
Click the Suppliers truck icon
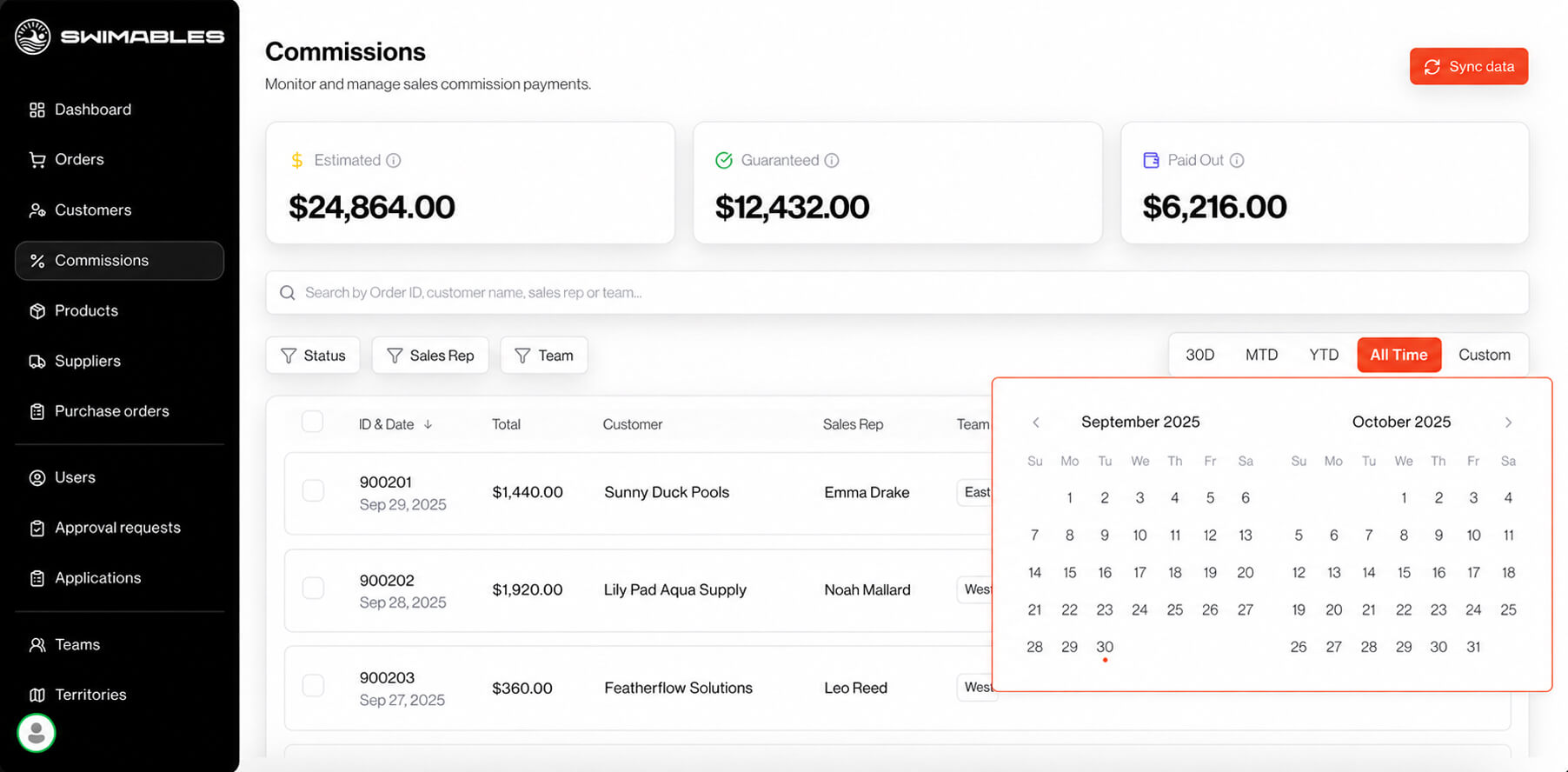[37, 362]
